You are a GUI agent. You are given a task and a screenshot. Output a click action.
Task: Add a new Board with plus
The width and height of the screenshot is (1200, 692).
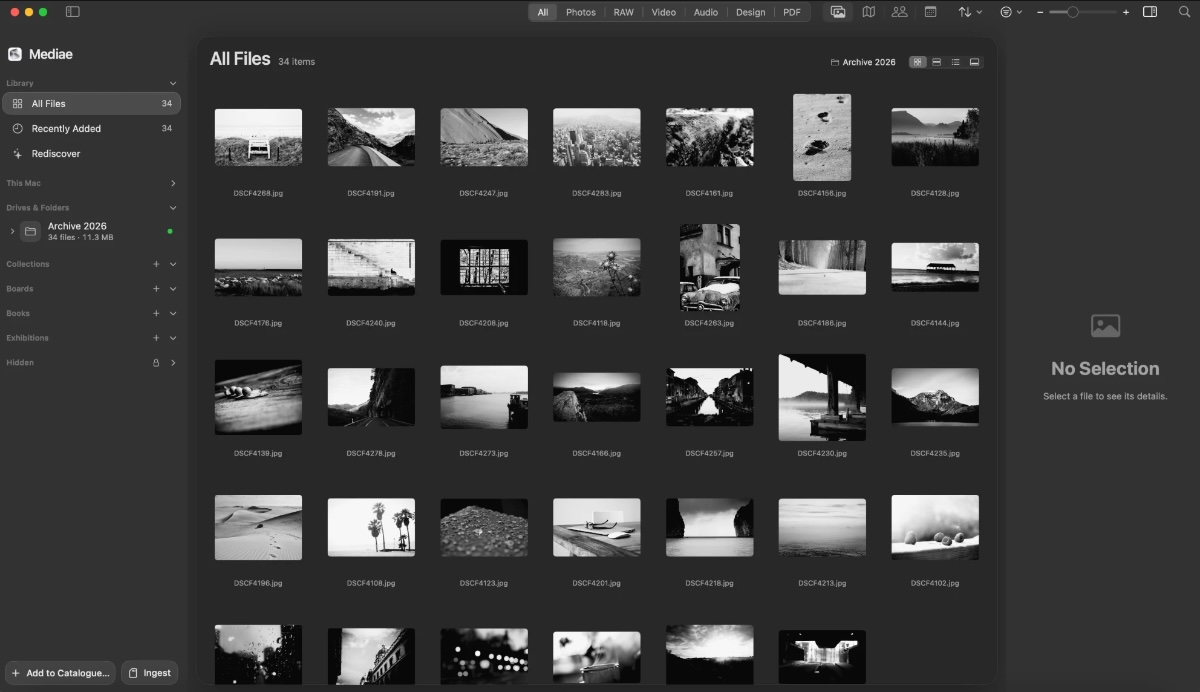pos(156,289)
